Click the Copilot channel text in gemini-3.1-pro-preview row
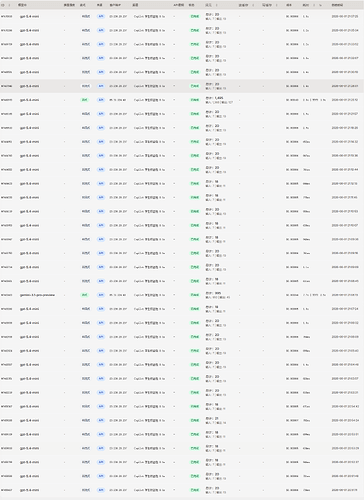The width and height of the screenshot is (364, 500). [149, 295]
